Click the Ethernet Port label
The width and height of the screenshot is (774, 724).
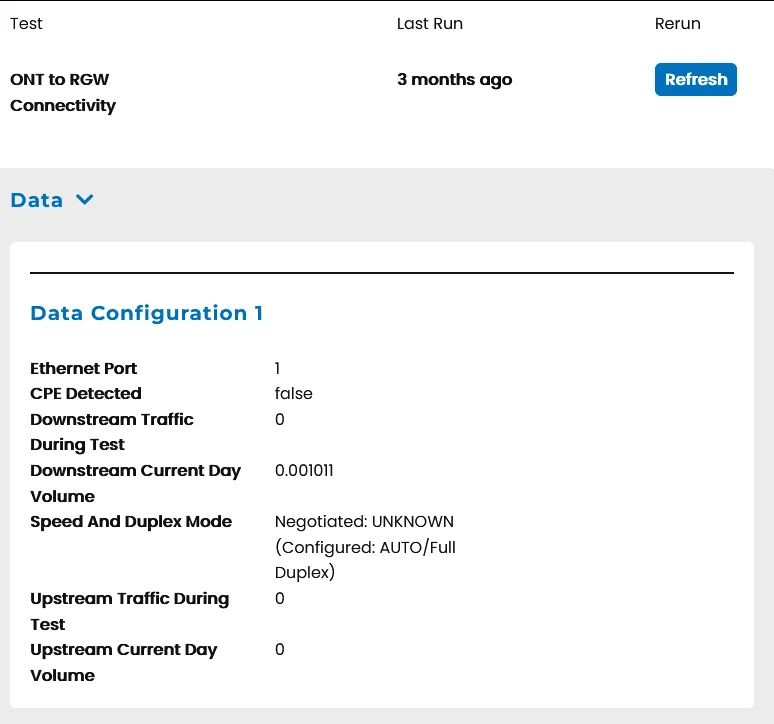84,368
